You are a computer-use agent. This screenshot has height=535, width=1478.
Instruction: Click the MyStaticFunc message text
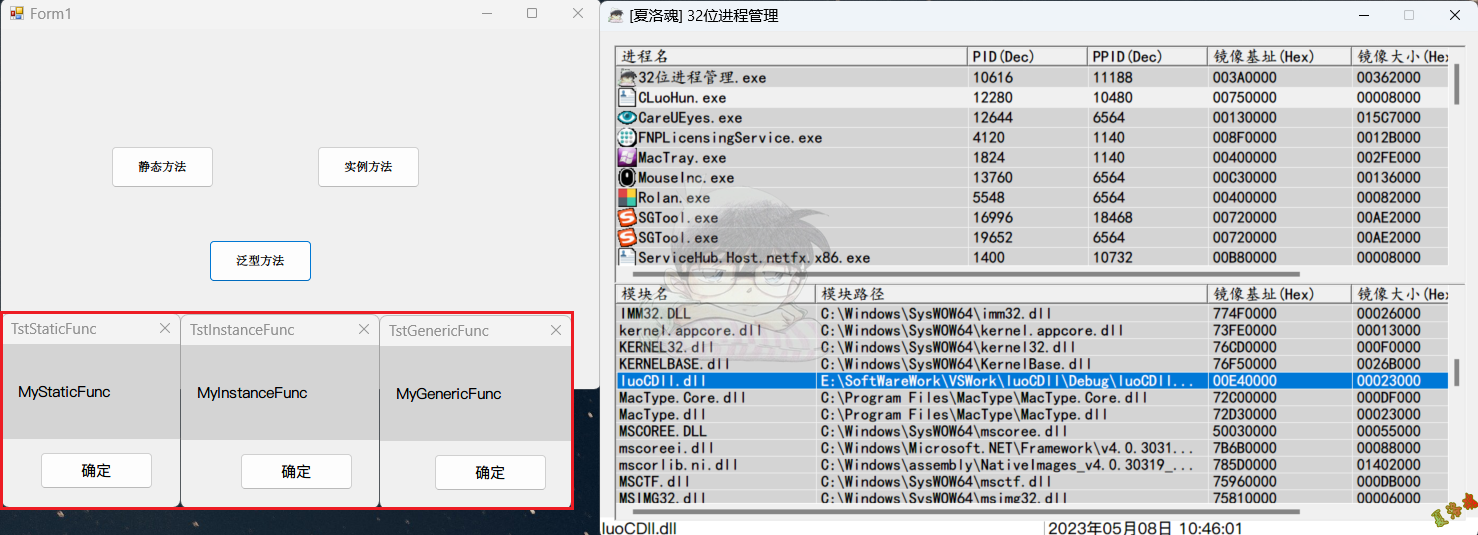coord(64,392)
